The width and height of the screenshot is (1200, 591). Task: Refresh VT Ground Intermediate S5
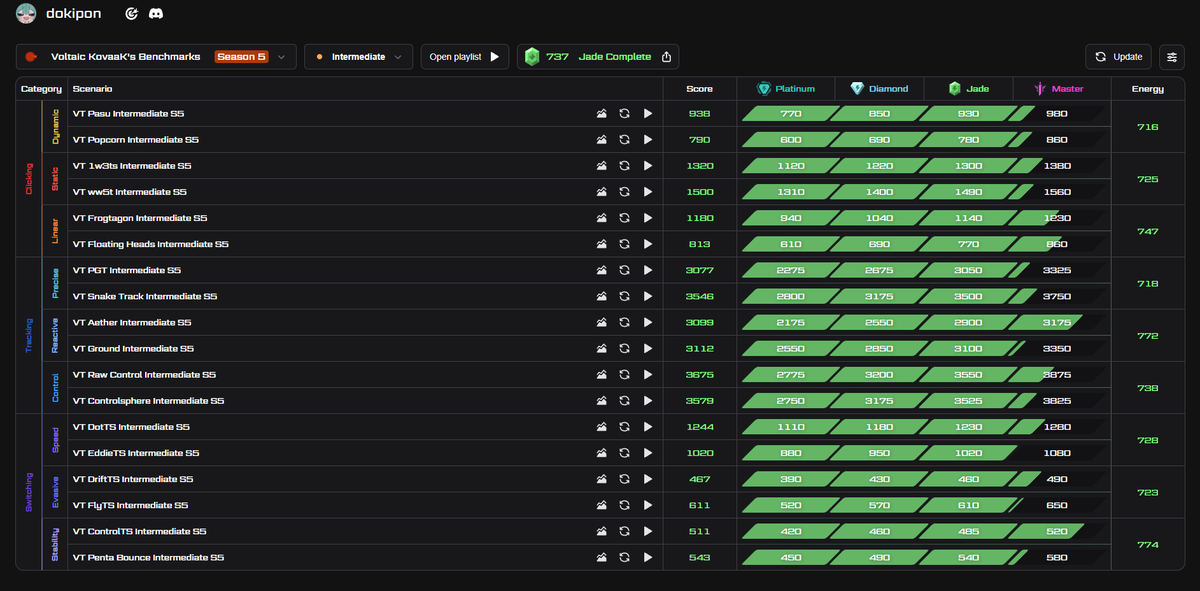pos(624,349)
